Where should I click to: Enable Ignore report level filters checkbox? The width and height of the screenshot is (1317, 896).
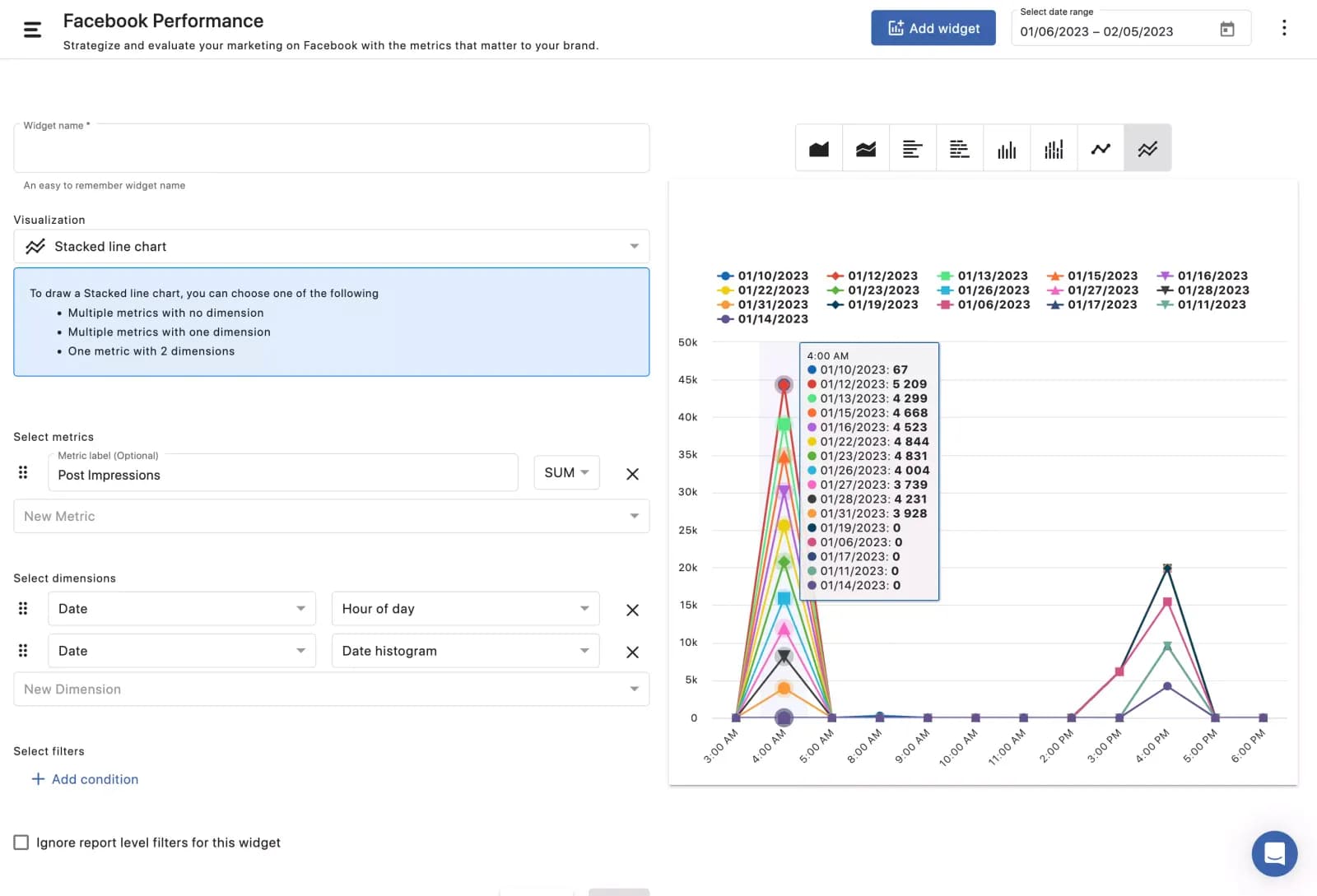pyautogui.click(x=21, y=843)
